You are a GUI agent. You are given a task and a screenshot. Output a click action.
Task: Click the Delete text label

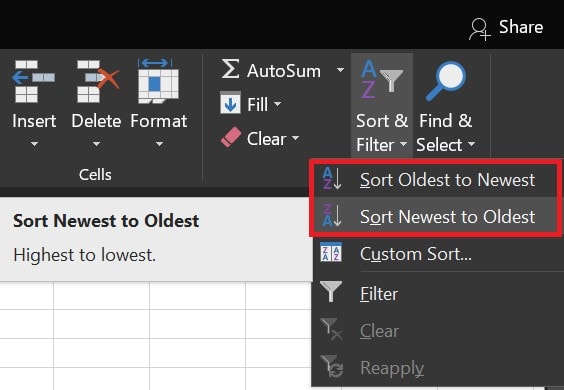pos(96,121)
